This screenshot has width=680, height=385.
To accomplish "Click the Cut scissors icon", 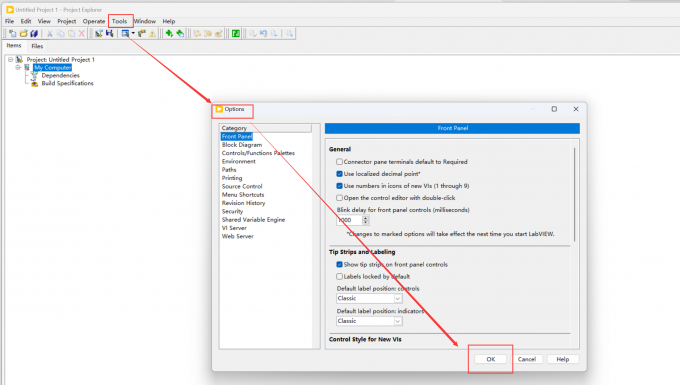I will click(50, 33).
